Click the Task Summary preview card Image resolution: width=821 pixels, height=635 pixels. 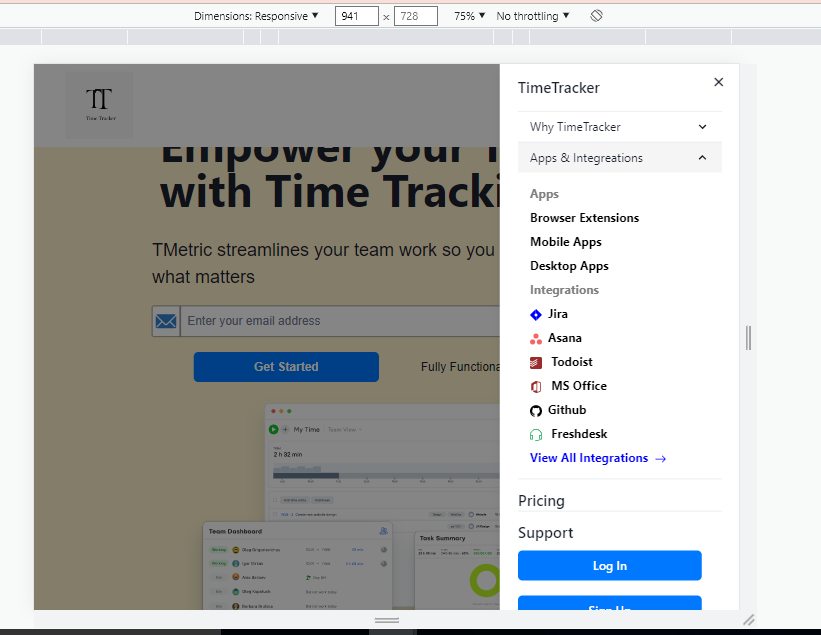[x=457, y=571]
